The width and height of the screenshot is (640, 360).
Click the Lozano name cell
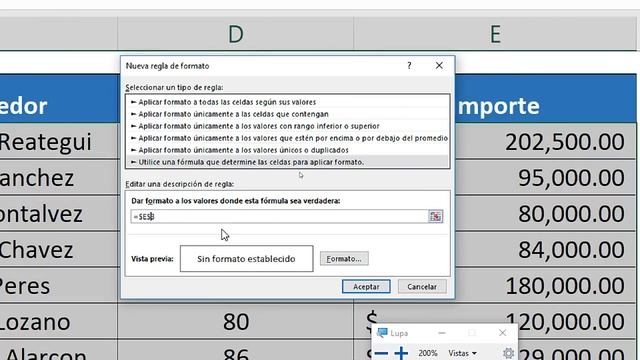click(x=59, y=321)
